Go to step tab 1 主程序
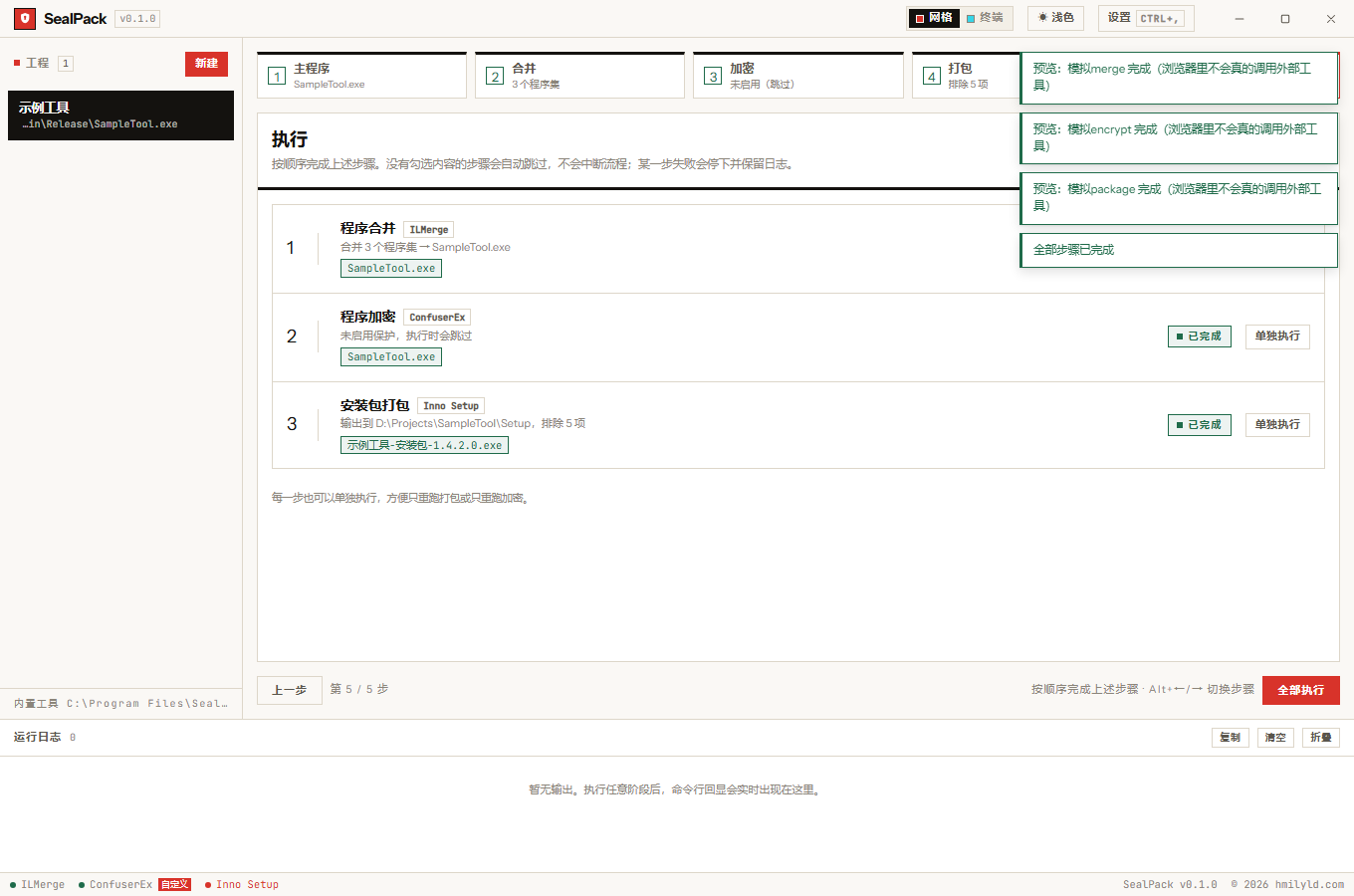Viewport: 1354px width, 896px height. coord(361,76)
